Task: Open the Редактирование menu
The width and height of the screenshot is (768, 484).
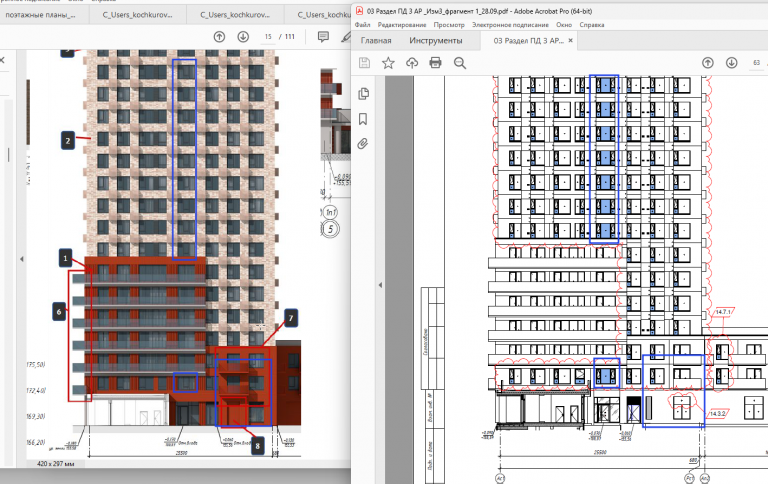Action: point(402,24)
